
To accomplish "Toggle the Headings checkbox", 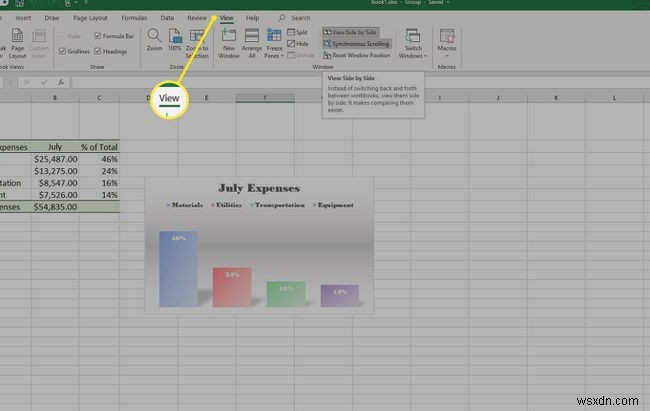I will coord(98,51).
